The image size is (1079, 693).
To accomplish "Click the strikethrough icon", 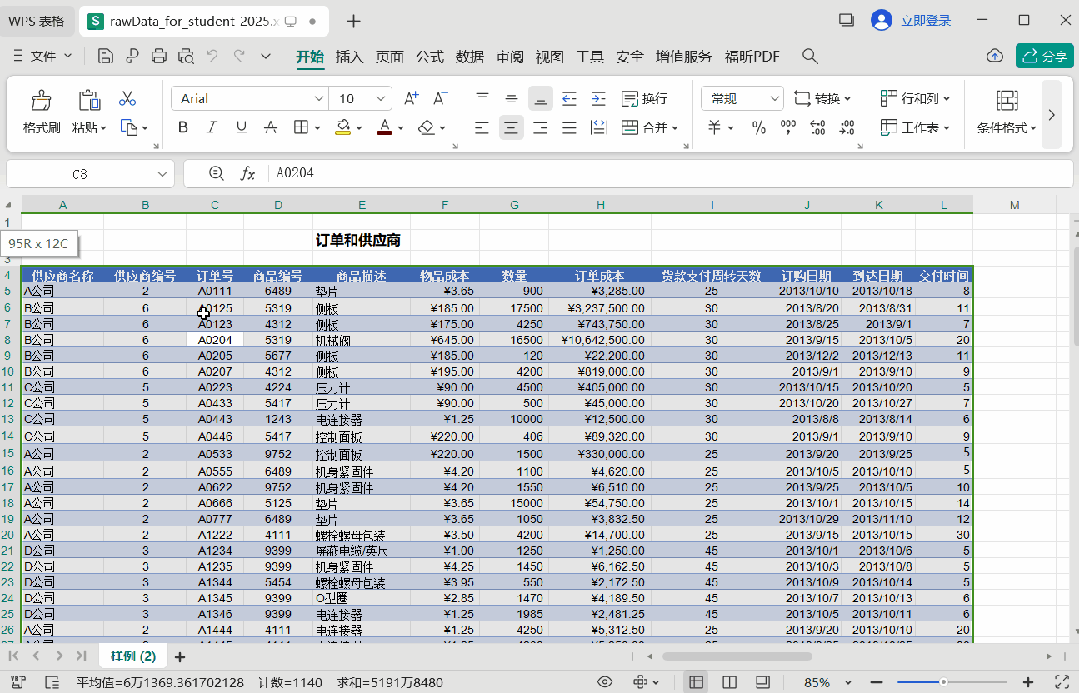I will pos(270,127).
